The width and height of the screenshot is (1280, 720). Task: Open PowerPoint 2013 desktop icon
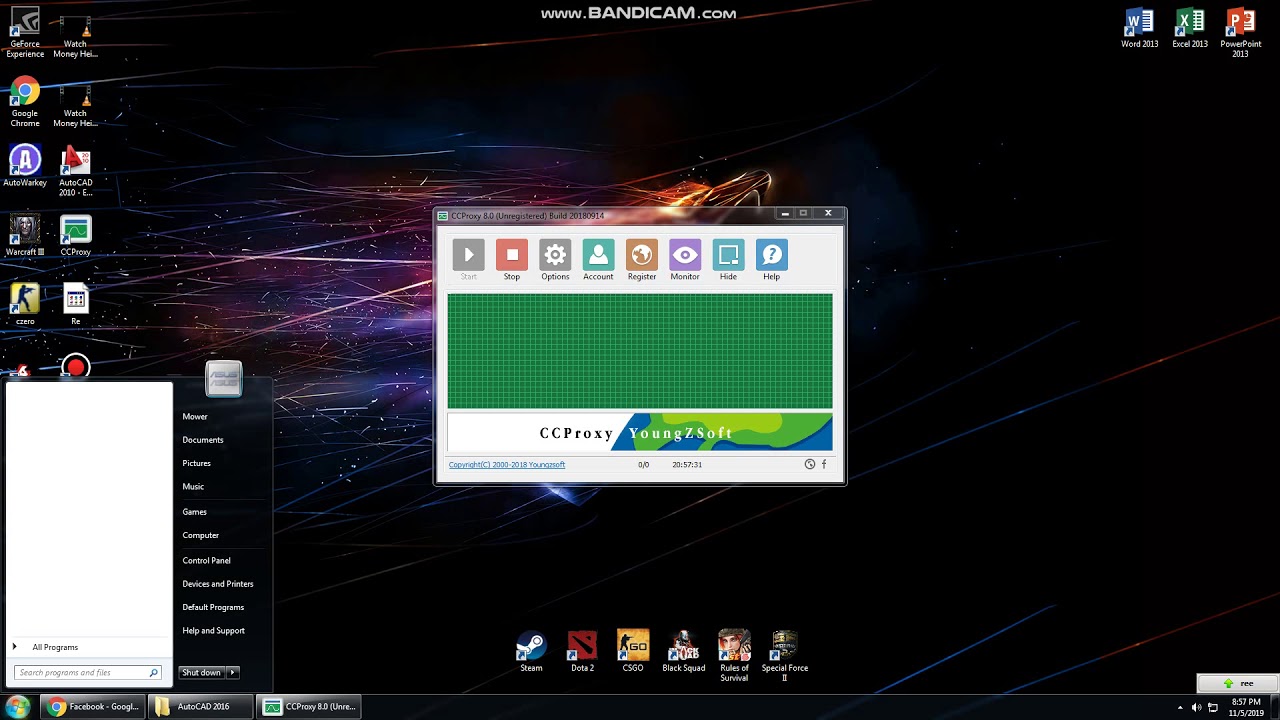click(x=1240, y=32)
